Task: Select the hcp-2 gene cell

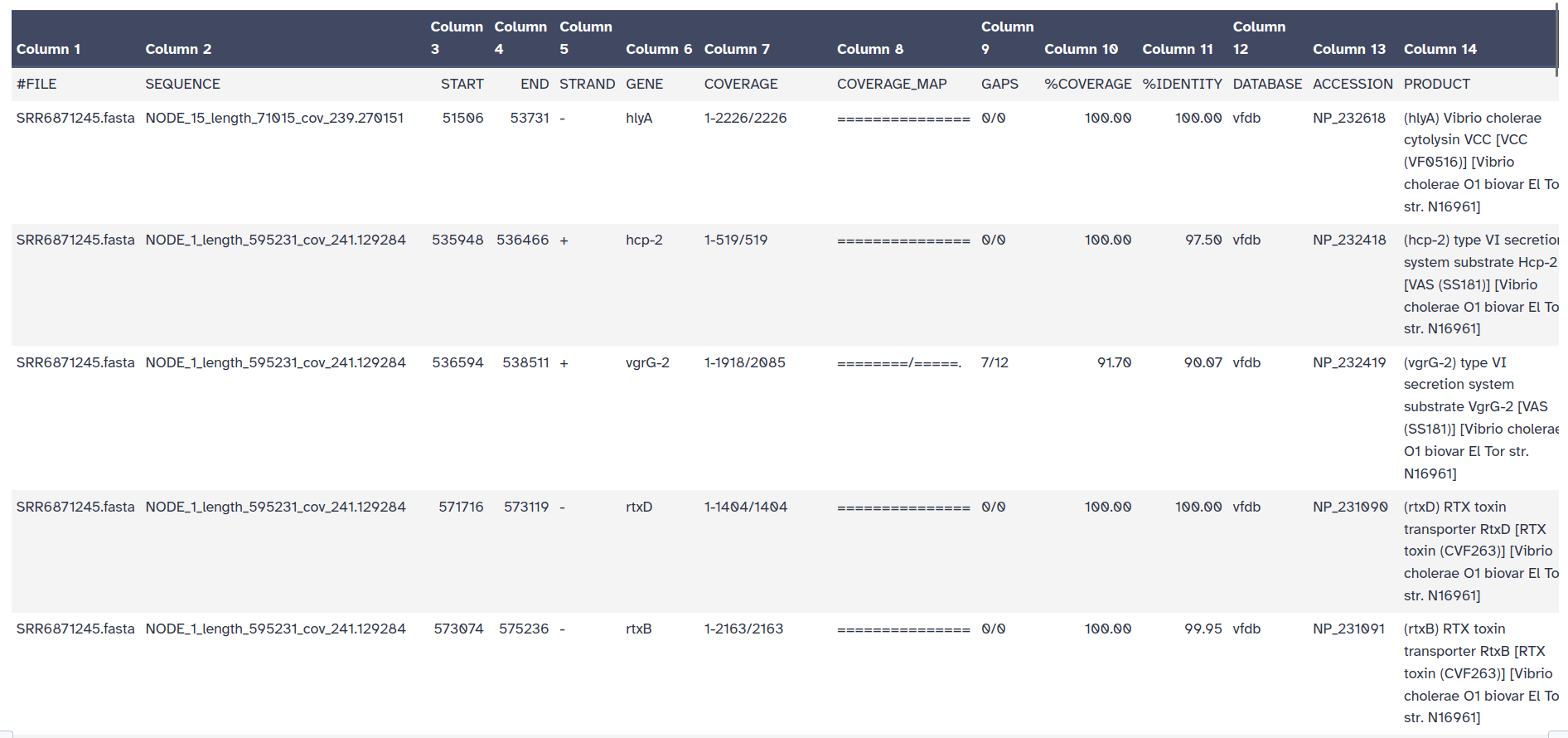Action: [x=644, y=240]
